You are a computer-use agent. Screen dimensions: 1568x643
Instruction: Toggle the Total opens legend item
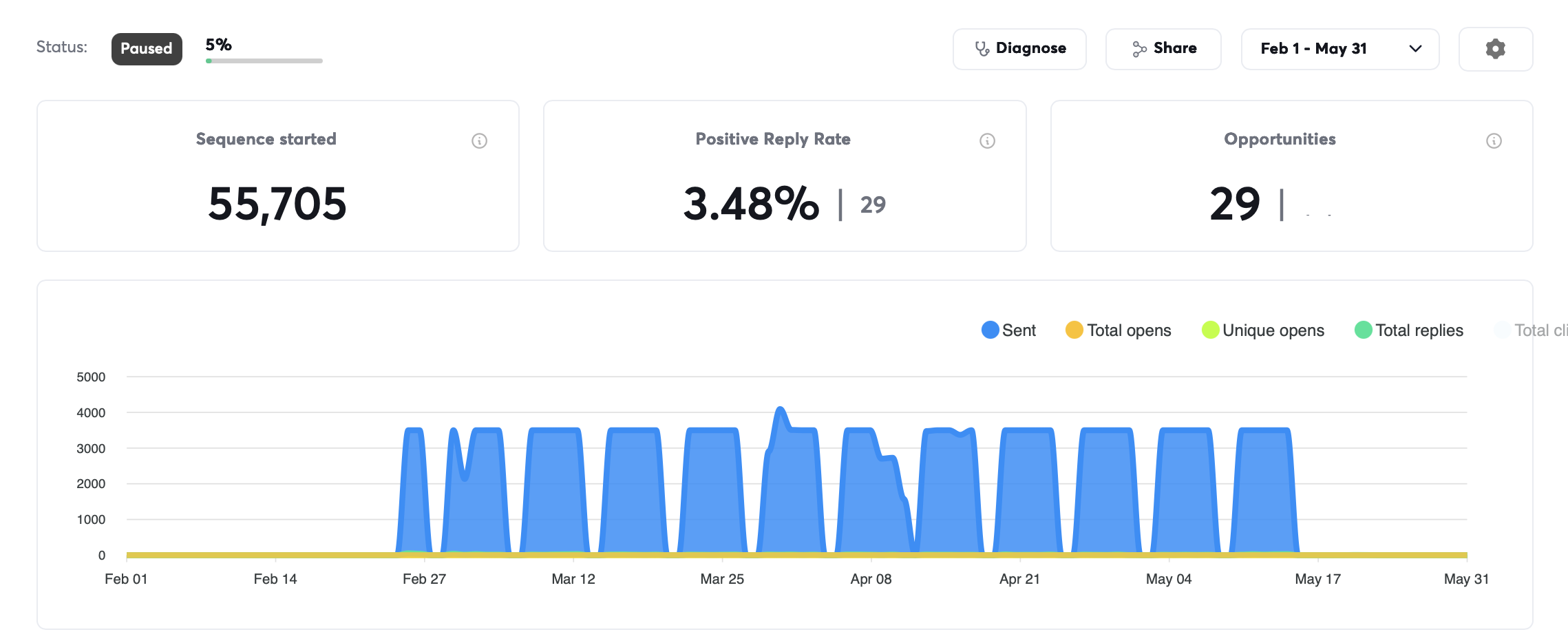1118,330
